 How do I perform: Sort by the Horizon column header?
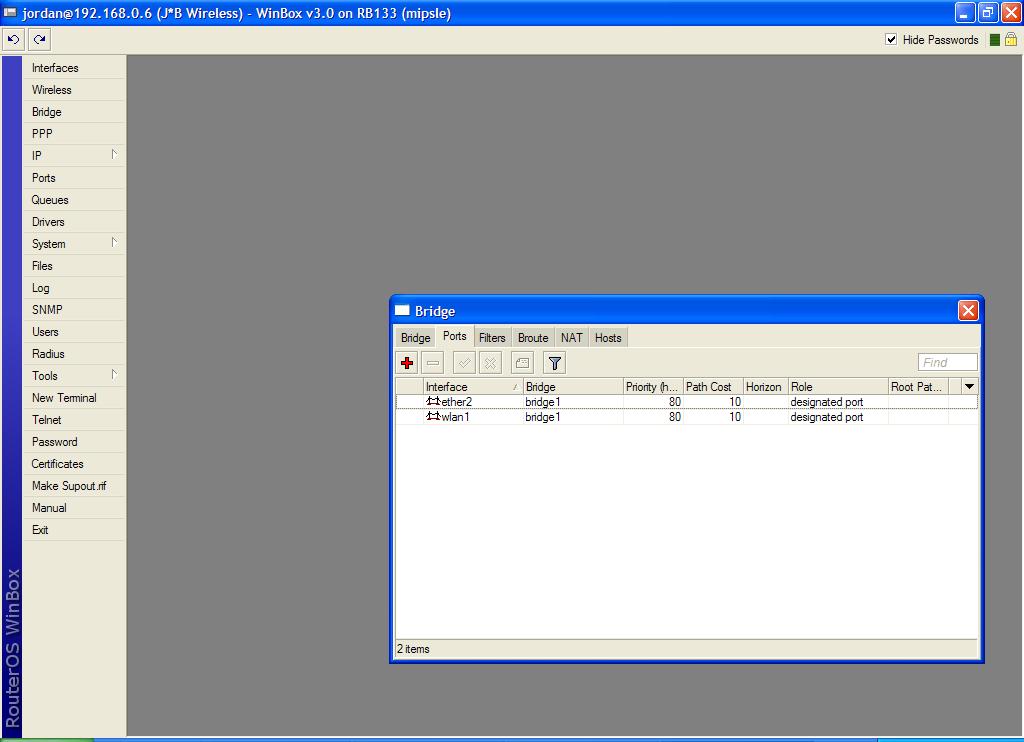(765, 387)
